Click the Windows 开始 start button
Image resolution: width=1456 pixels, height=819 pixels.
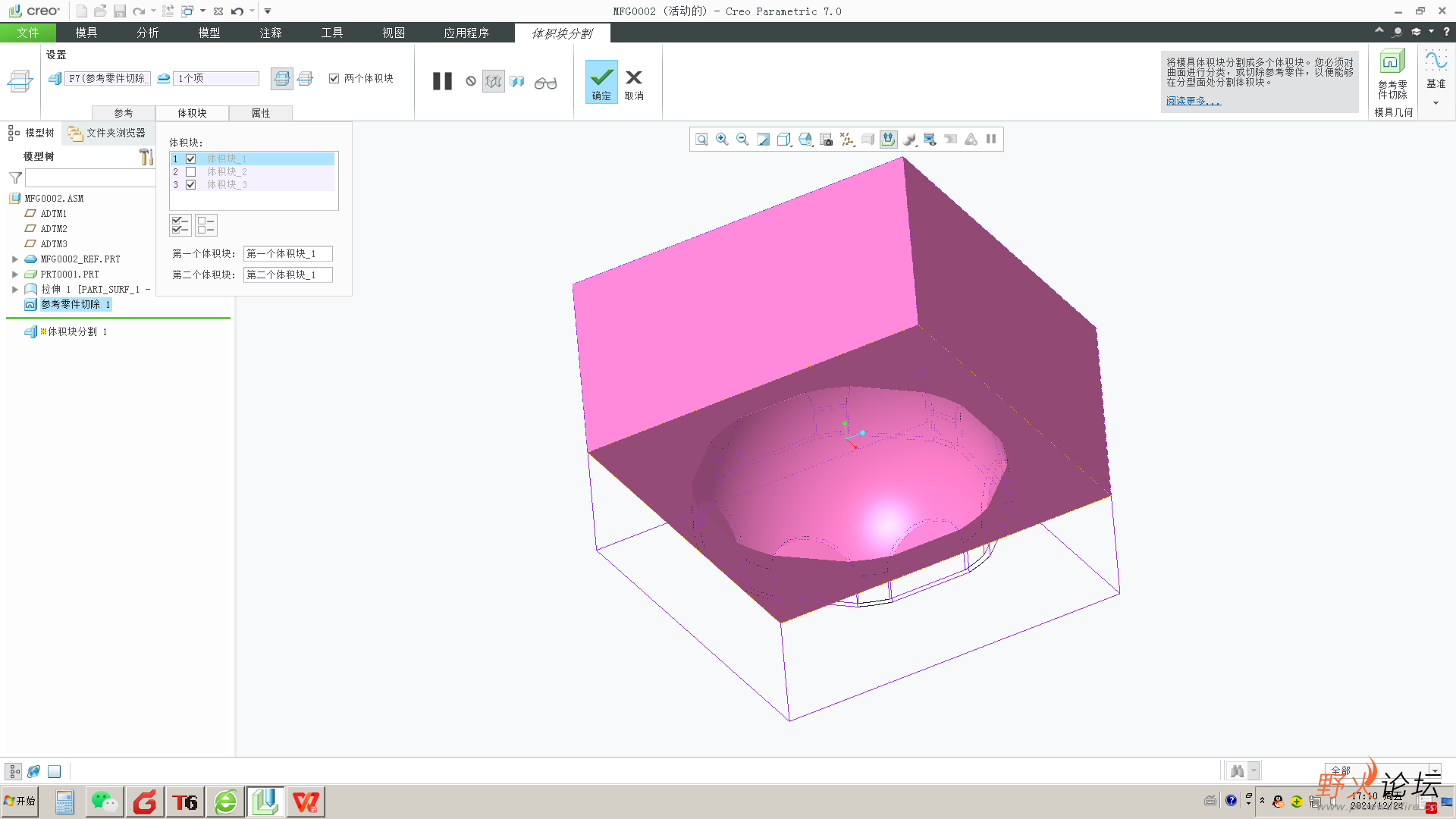[x=20, y=801]
